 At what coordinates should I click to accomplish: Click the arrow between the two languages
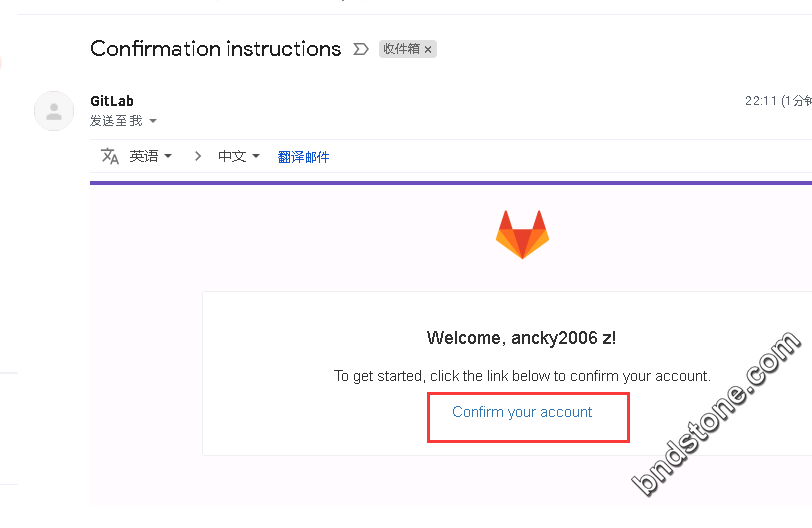pos(198,156)
